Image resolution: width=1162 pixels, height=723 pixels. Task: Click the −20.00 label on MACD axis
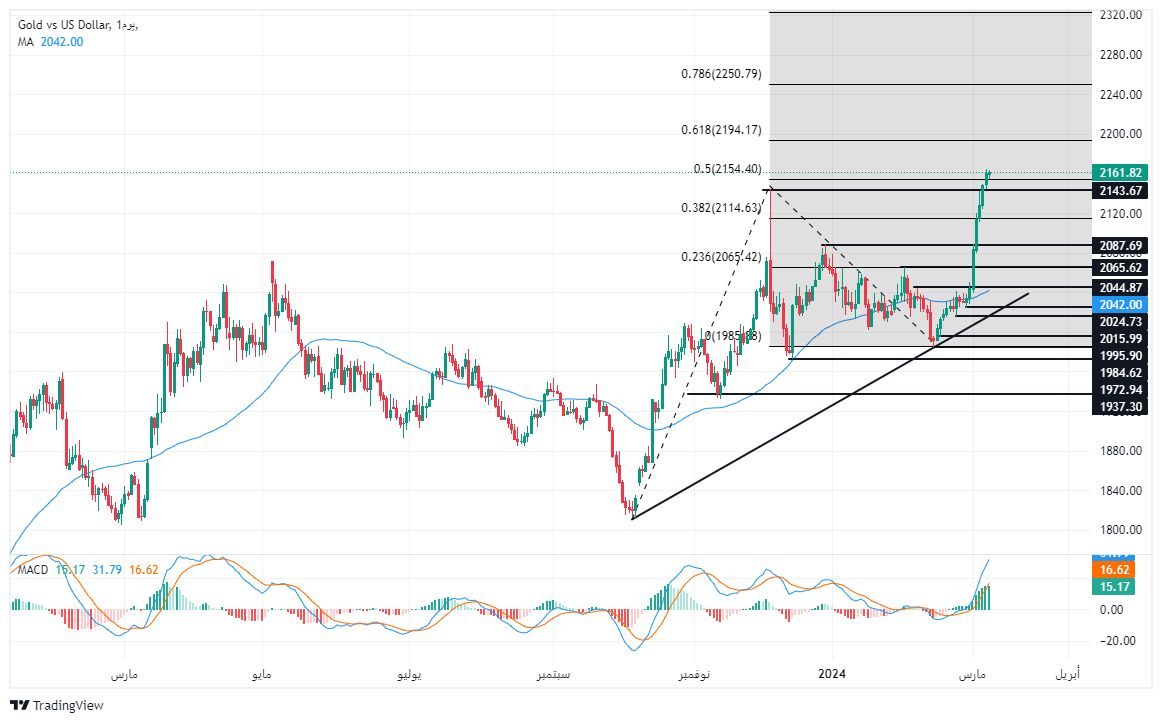1118,642
